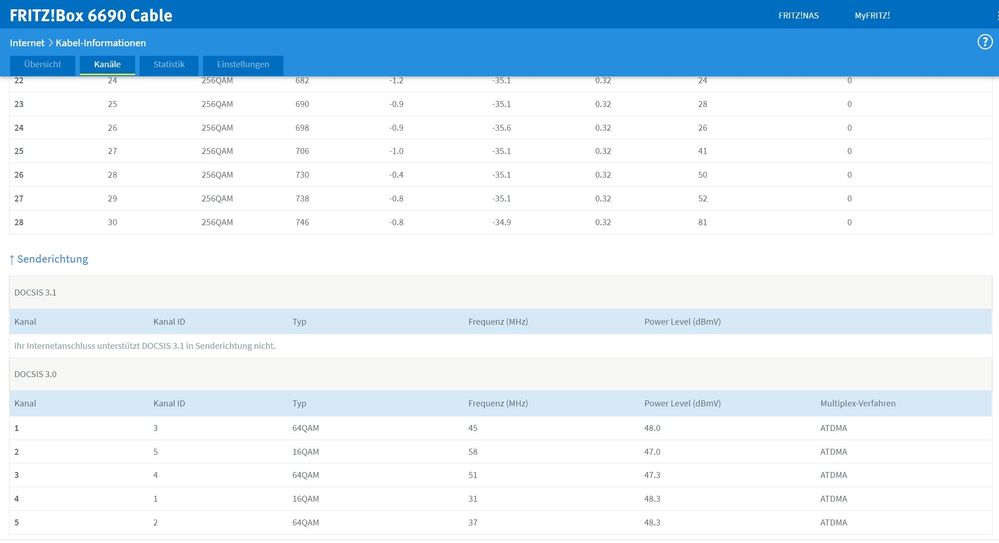Open the Statistik tab
Screen dimensions: 999x543
(x=169, y=65)
